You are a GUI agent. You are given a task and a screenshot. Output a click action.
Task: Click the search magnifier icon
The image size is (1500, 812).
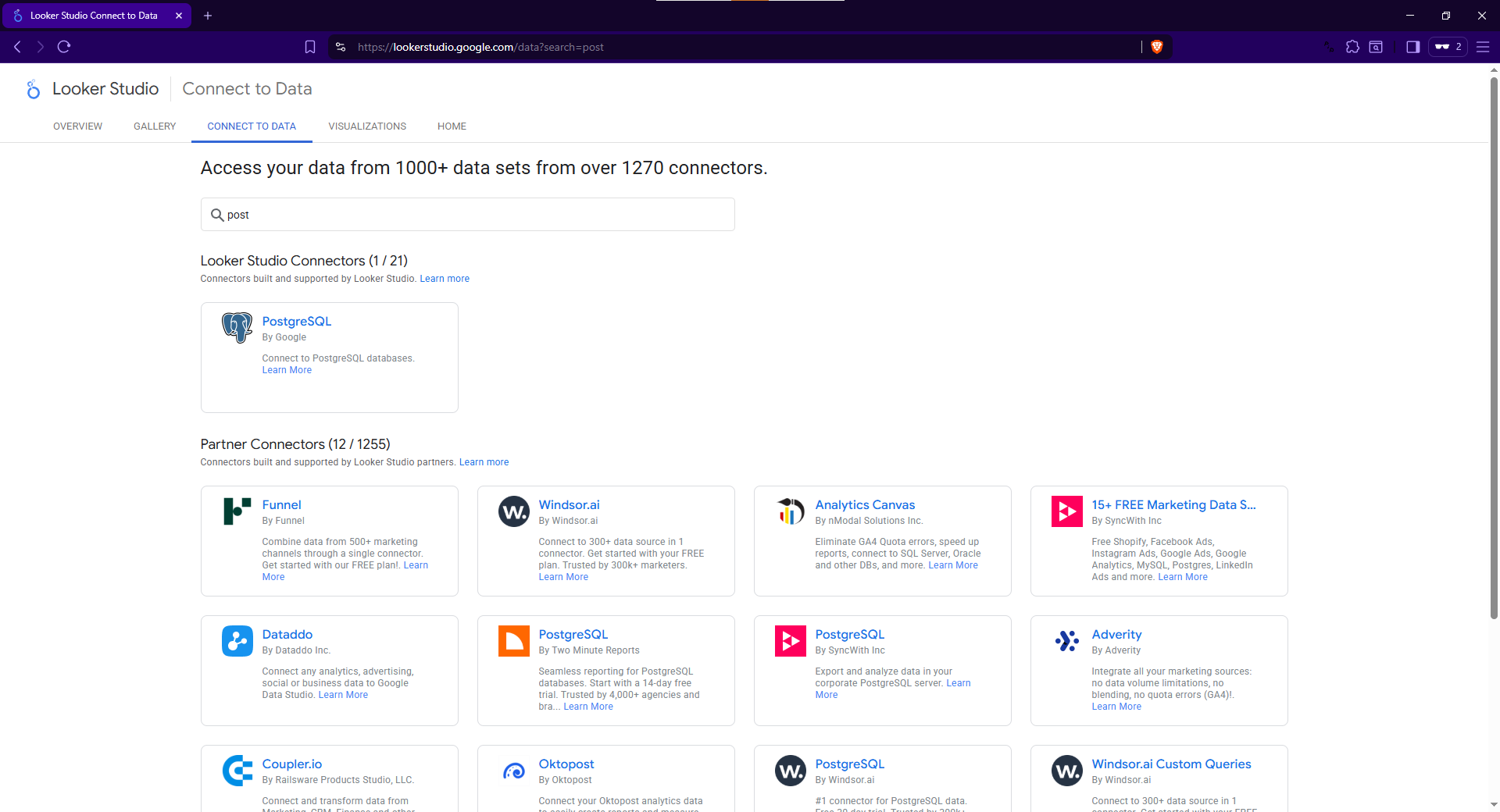pyautogui.click(x=217, y=215)
